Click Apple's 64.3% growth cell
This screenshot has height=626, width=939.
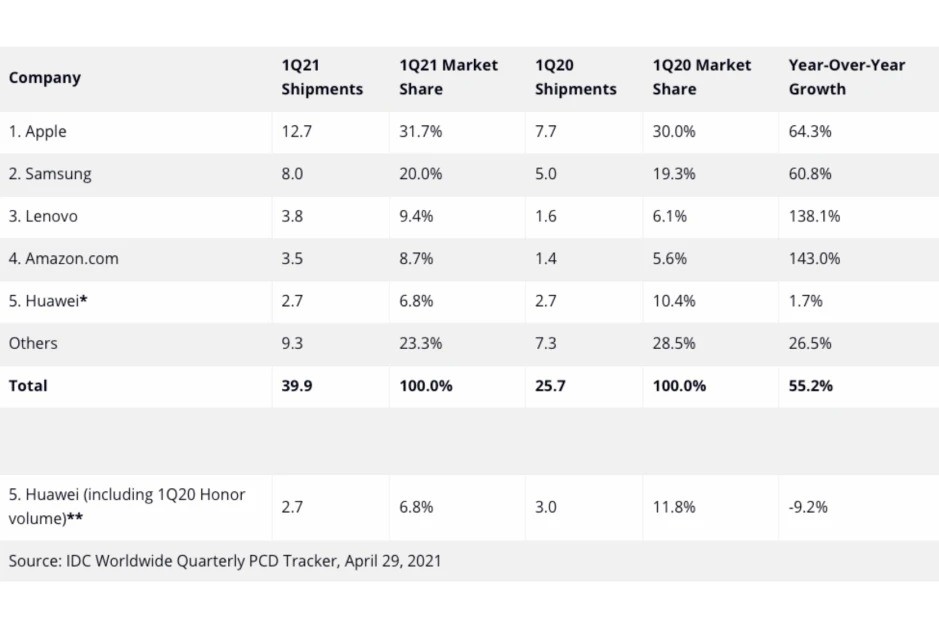[x=809, y=132]
